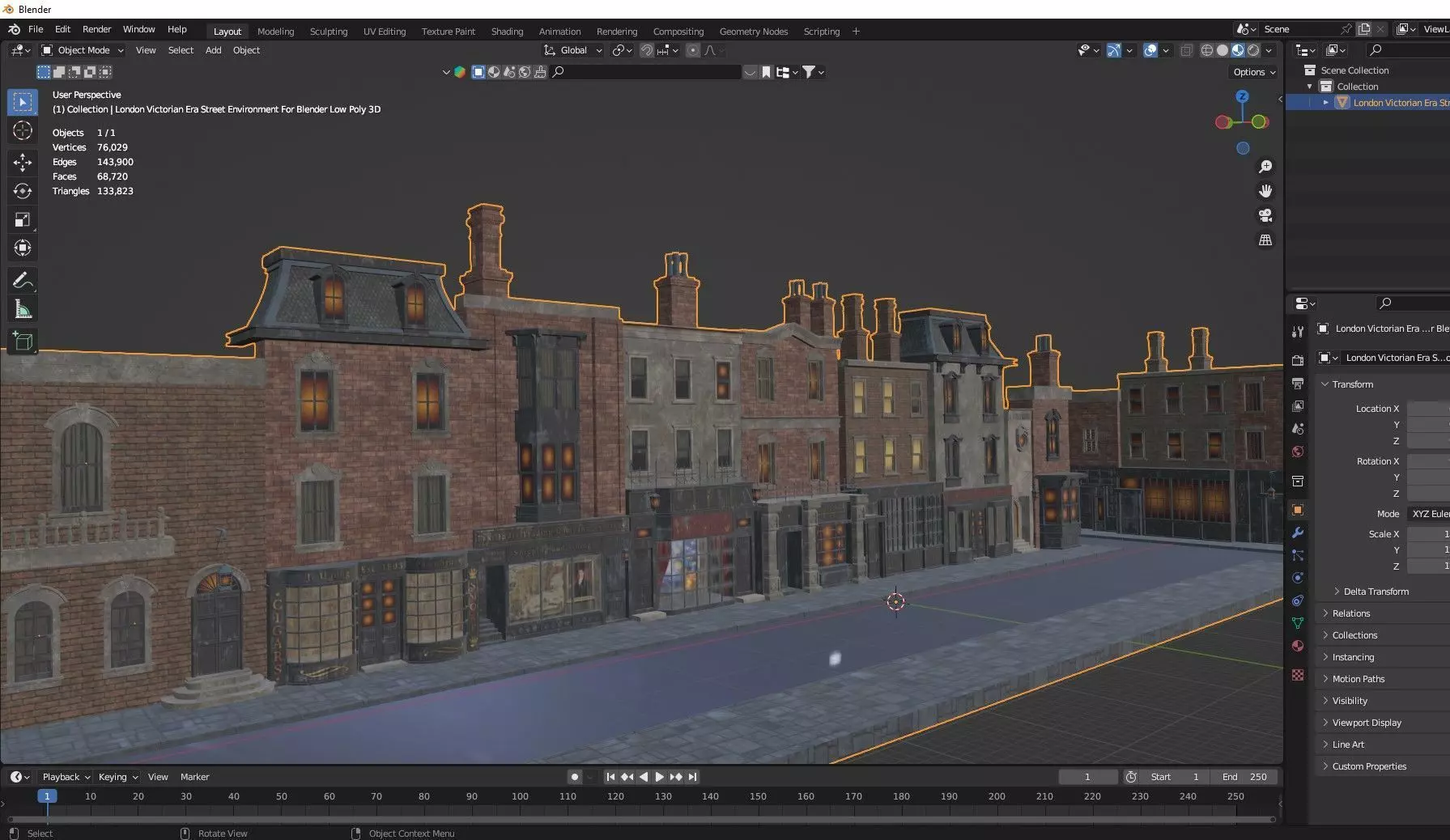1450x840 pixels.
Task: Switch to rendered viewport shading
Action: 1253,50
